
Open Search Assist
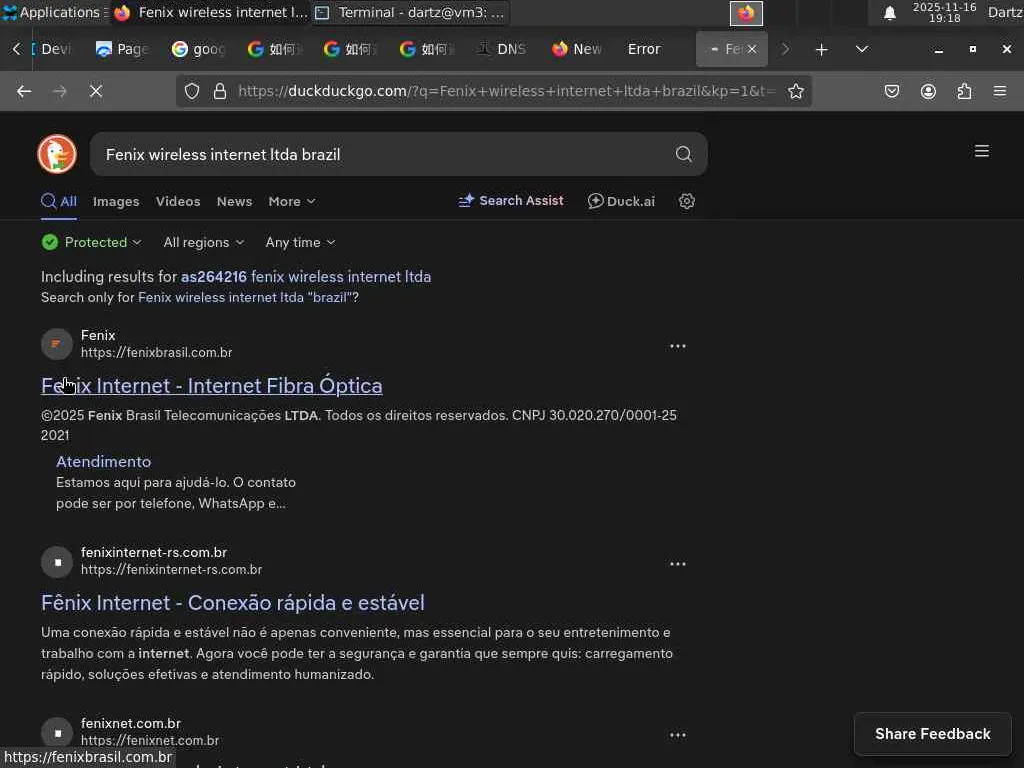[511, 201]
